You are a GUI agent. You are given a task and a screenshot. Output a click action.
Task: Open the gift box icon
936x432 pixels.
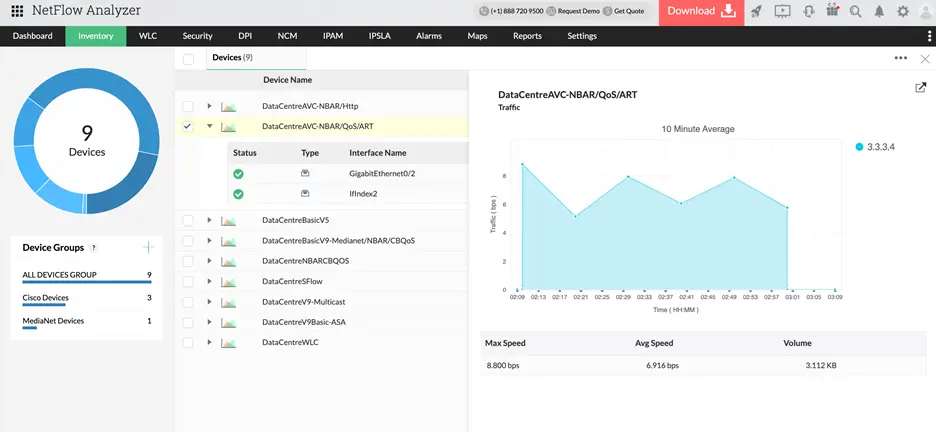pyautogui.click(x=832, y=10)
